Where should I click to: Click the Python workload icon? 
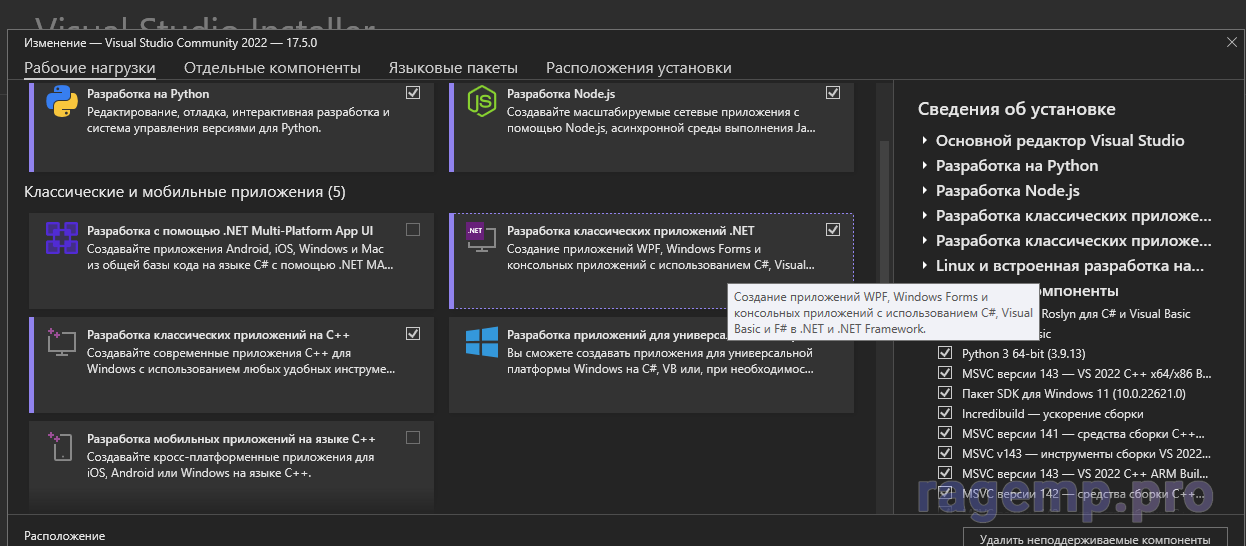(62, 103)
